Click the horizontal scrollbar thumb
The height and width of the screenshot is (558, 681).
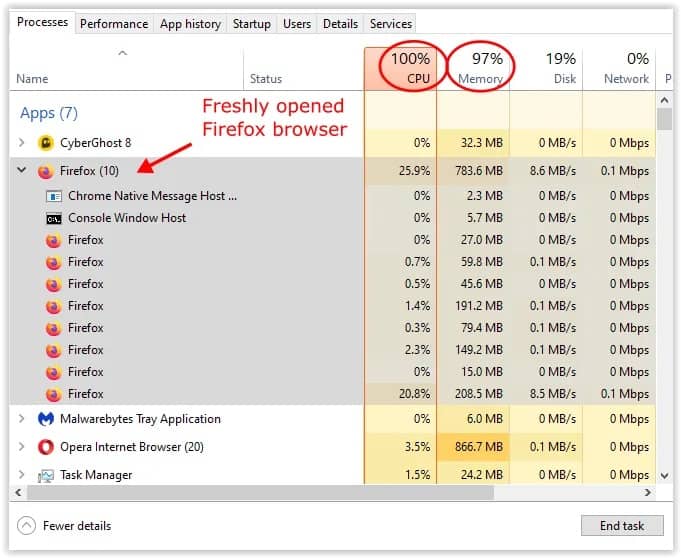(260, 492)
